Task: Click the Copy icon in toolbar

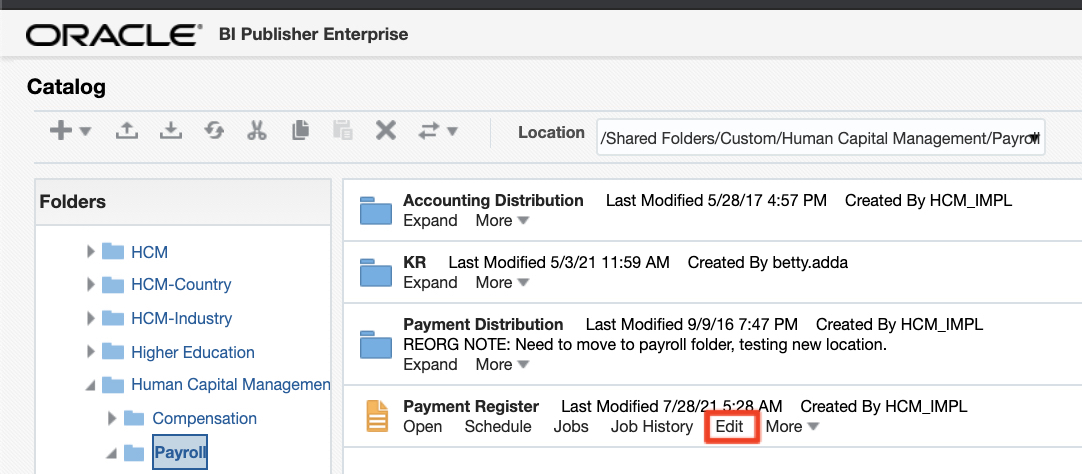Action: [x=300, y=131]
